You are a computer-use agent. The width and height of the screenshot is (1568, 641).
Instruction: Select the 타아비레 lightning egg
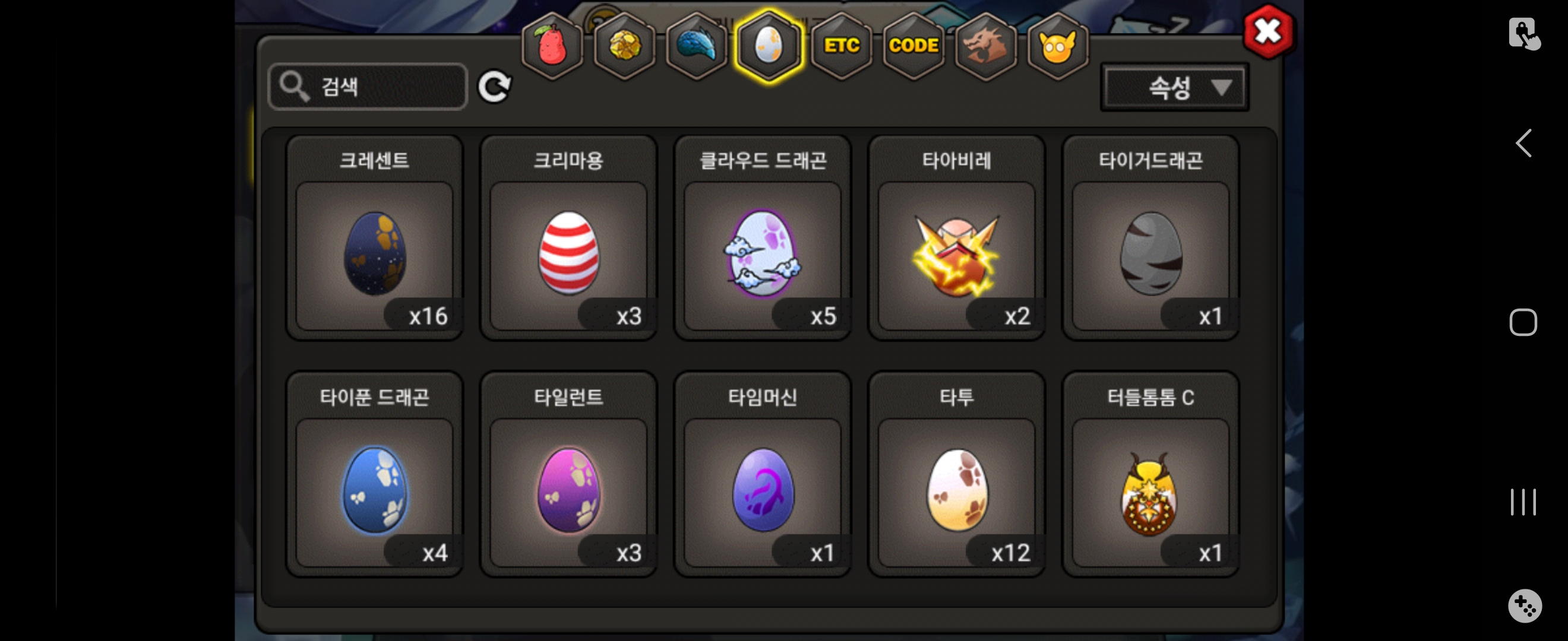click(957, 238)
